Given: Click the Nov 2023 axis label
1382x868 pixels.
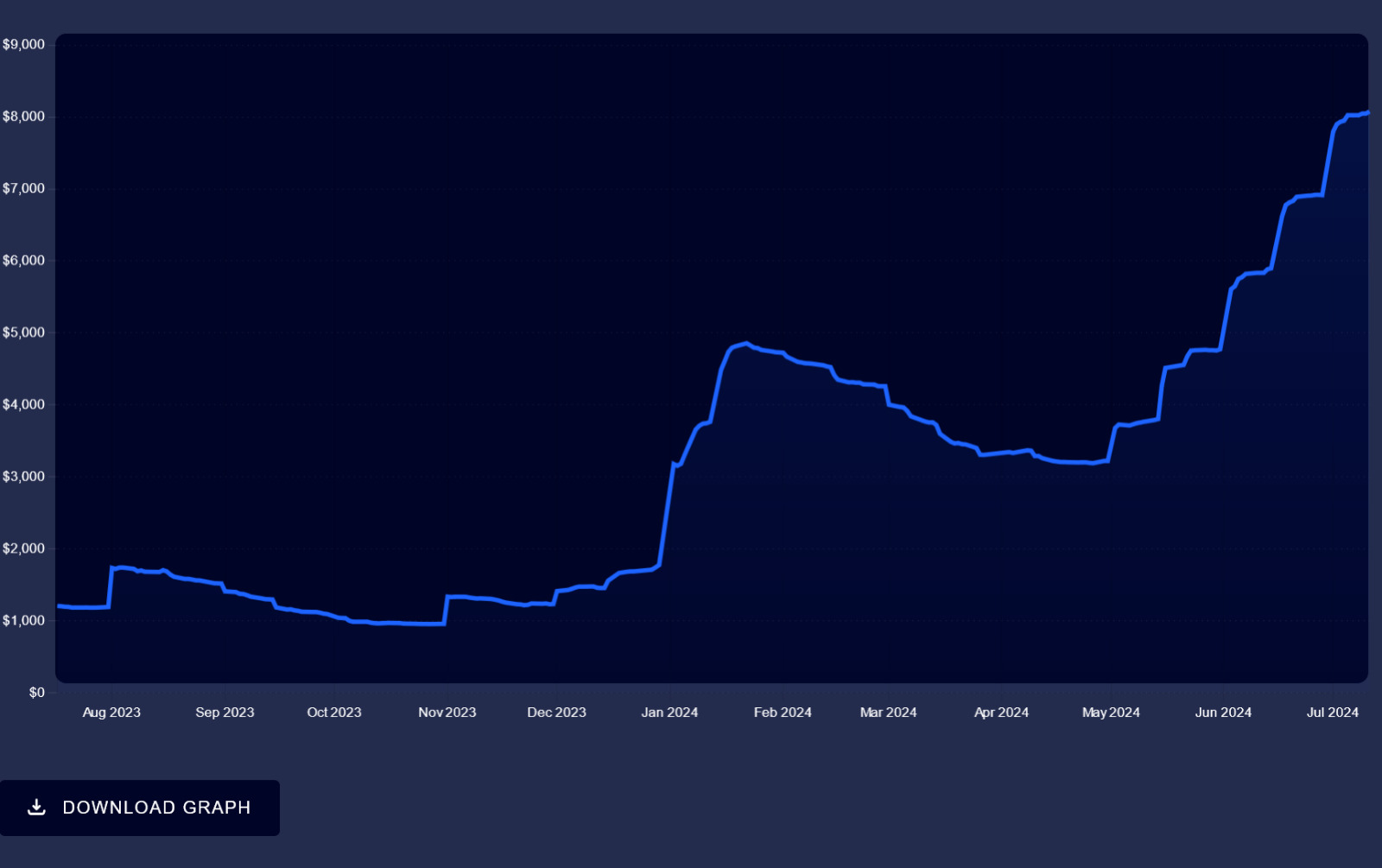Looking at the screenshot, I should (447, 713).
